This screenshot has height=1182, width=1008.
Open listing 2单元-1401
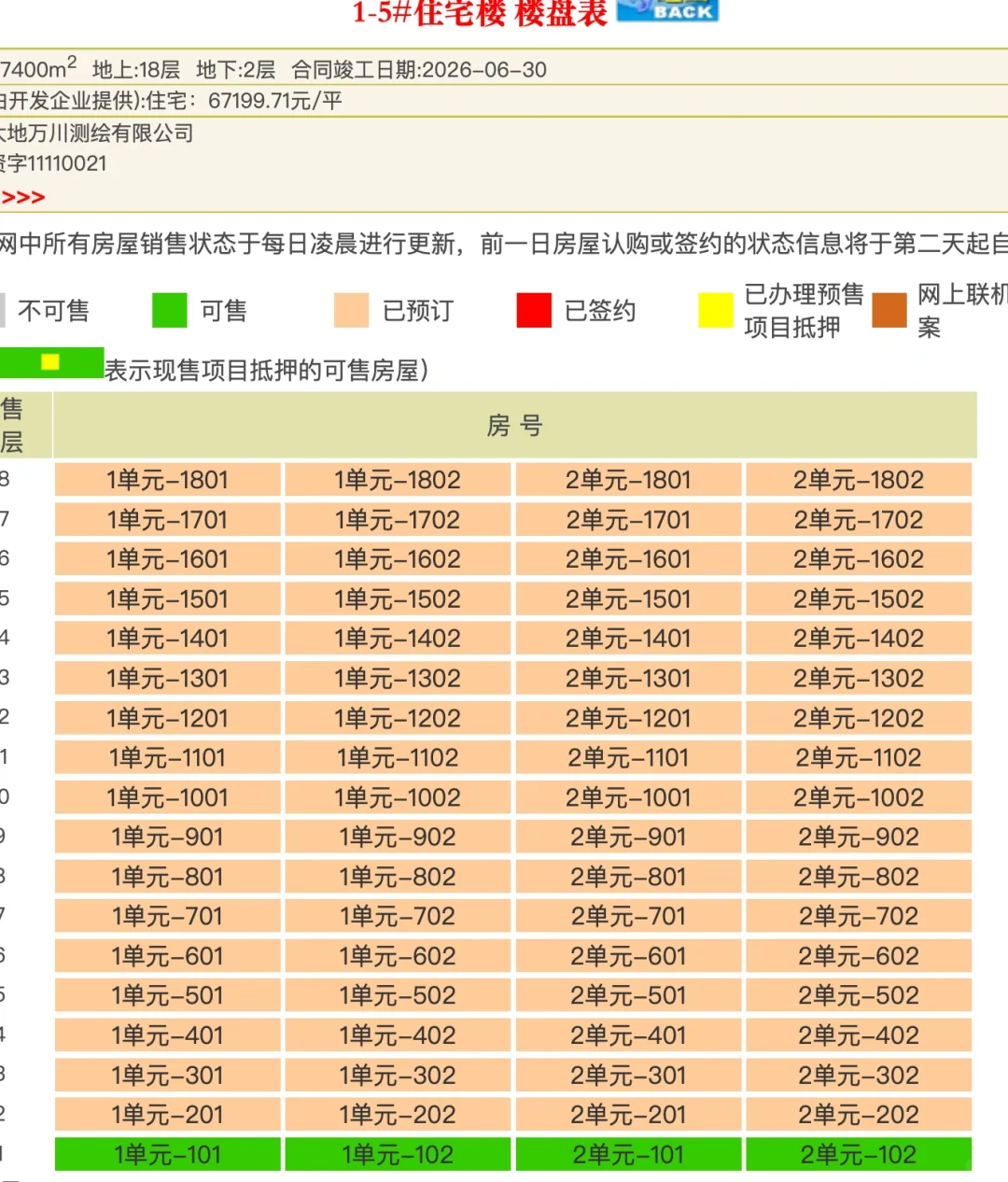(x=628, y=639)
